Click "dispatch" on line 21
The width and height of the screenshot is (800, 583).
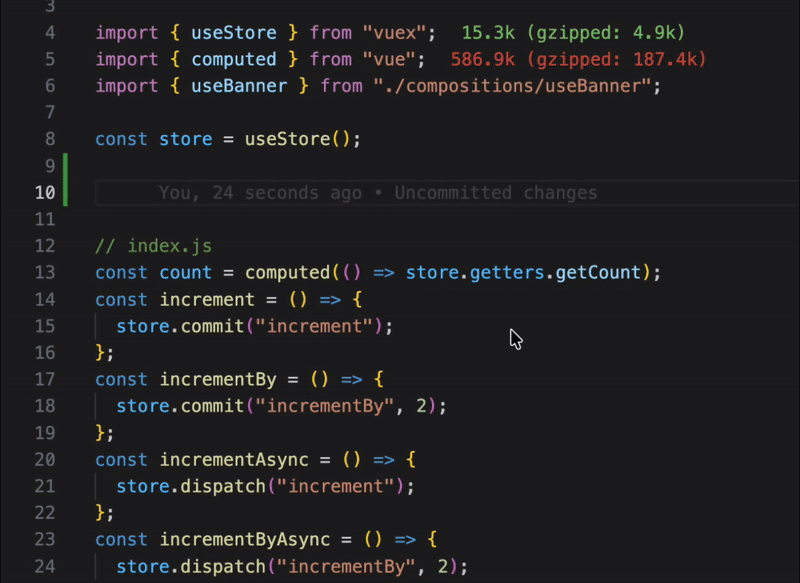pos(223,487)
